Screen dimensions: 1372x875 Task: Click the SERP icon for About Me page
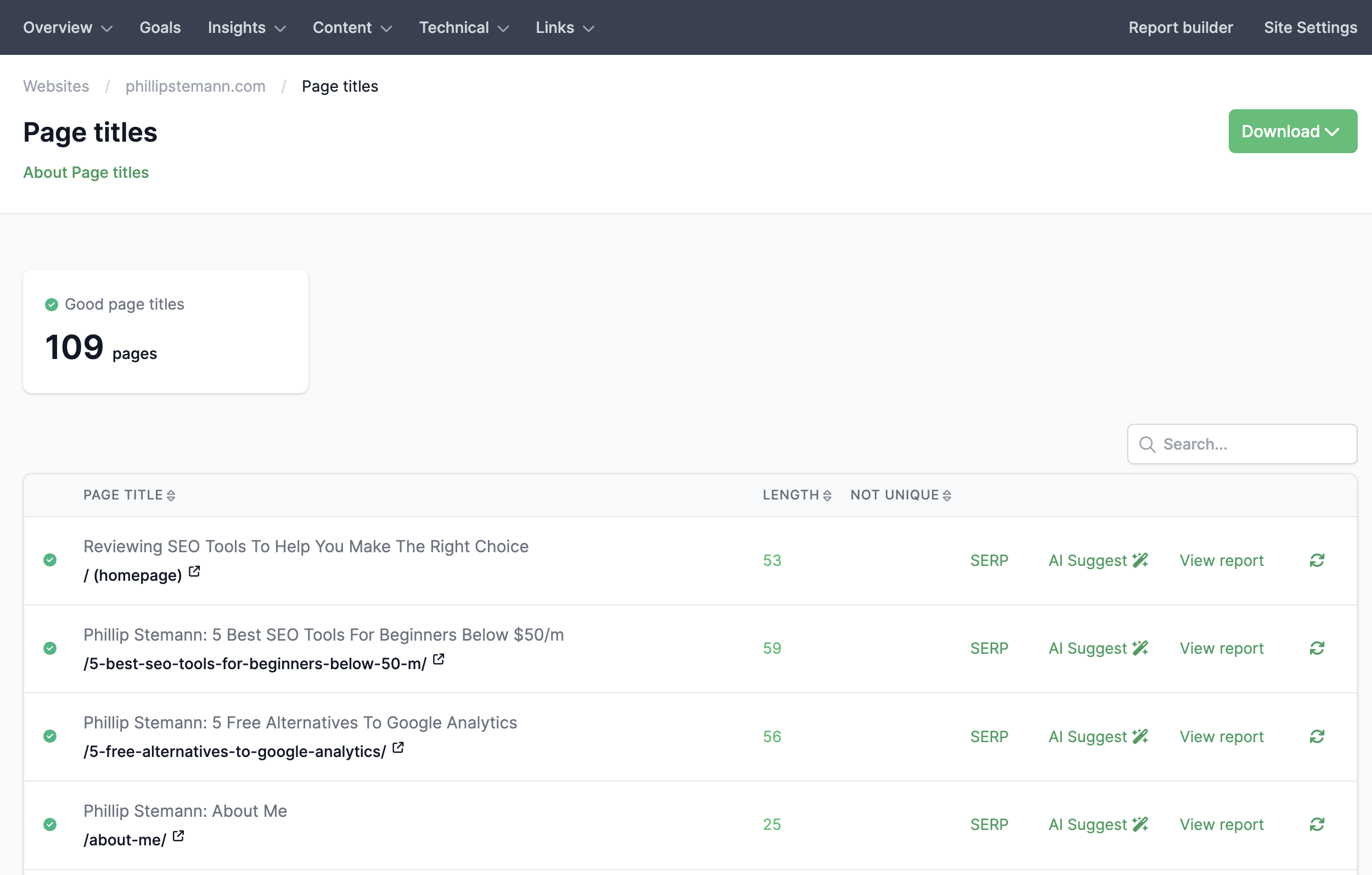pyautogui.click(x=988, y=824)
